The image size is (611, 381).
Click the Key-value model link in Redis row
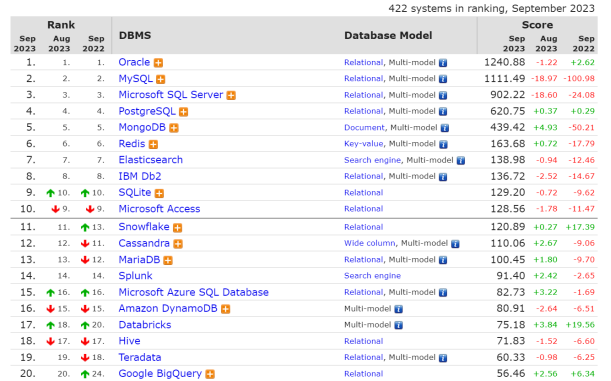364,144
